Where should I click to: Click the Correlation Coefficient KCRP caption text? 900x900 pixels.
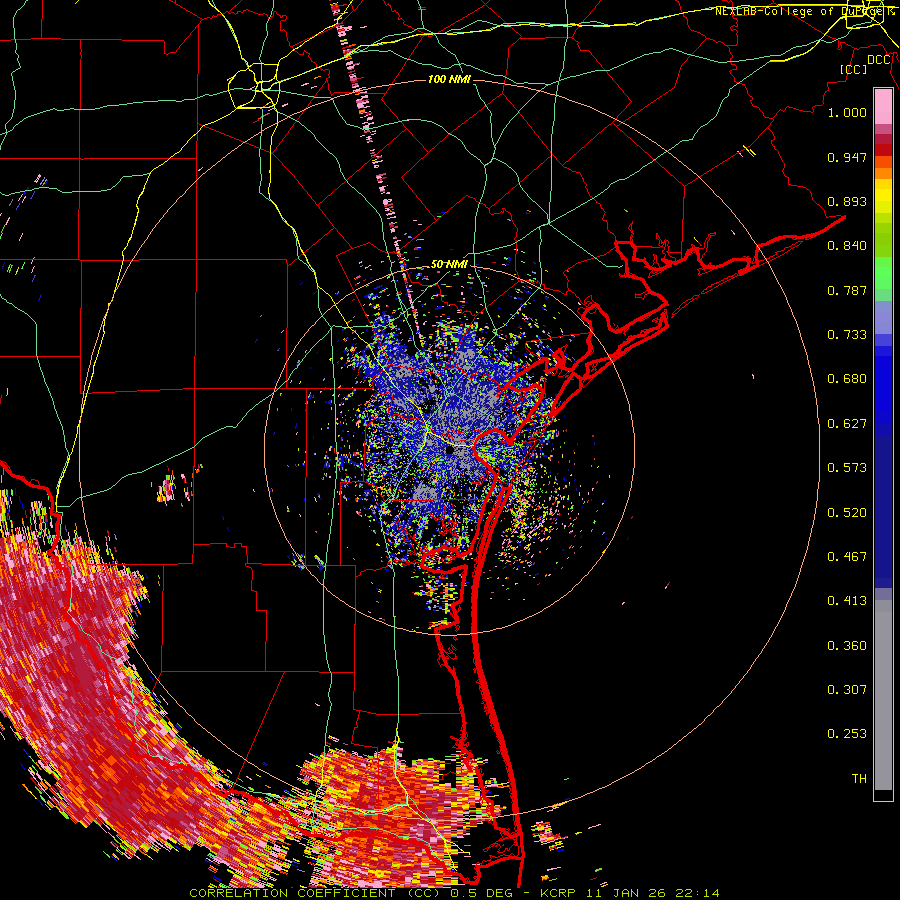click(454, 893)
